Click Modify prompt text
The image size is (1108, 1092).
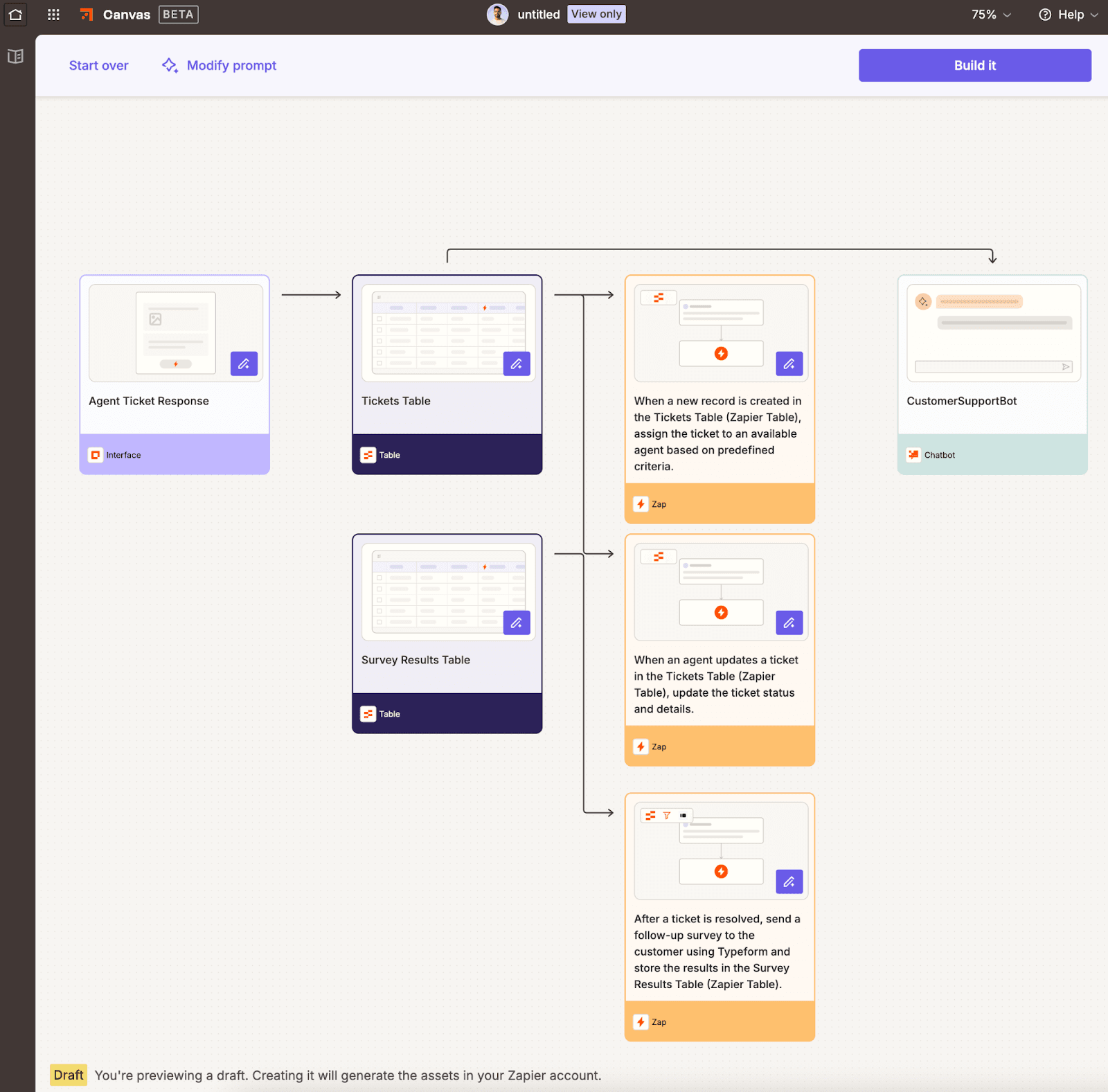pos(231,65)
